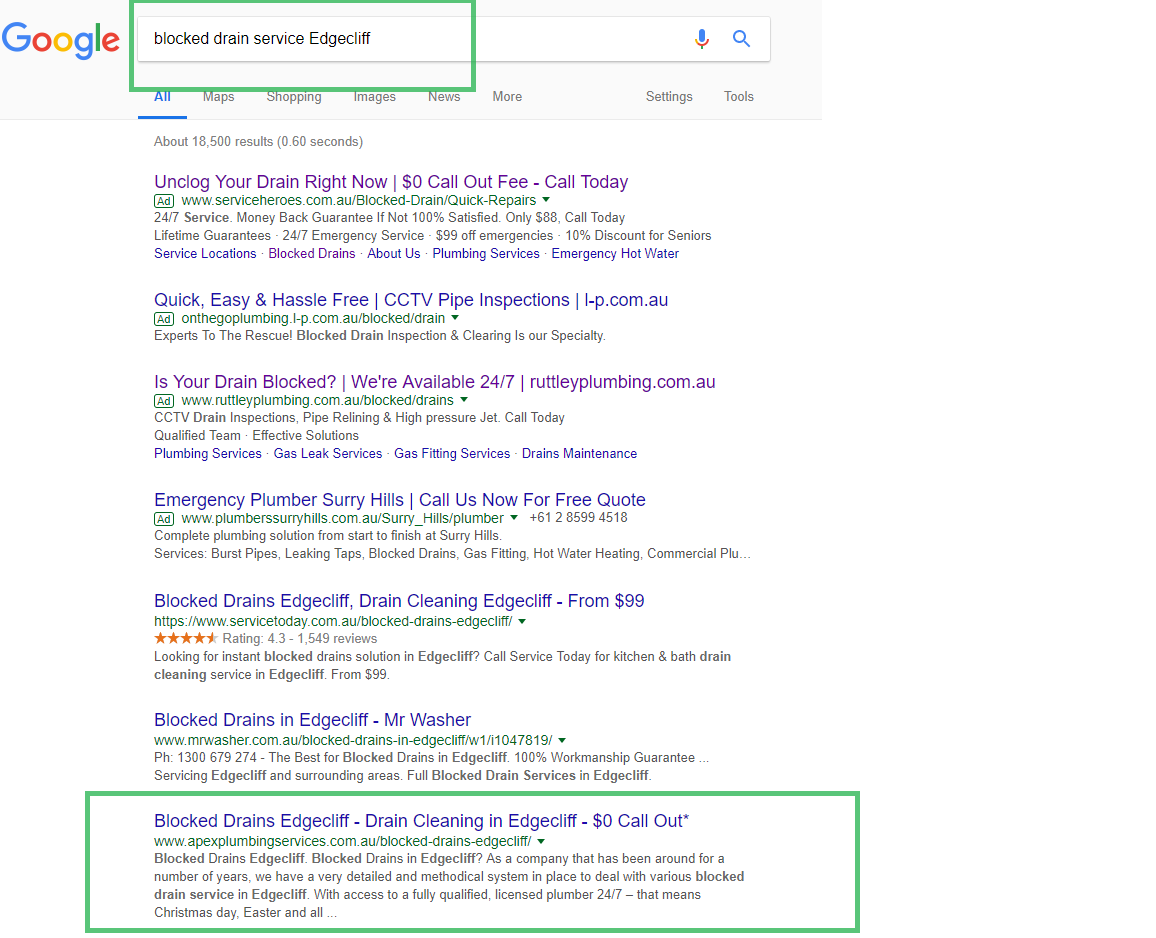Open the More menu

[x=507, y=97]
